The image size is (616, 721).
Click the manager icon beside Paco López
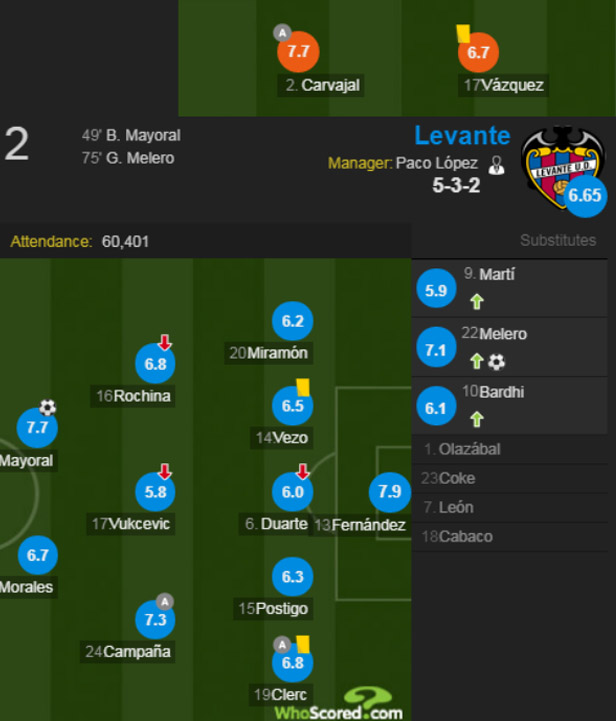click(496, 165)
